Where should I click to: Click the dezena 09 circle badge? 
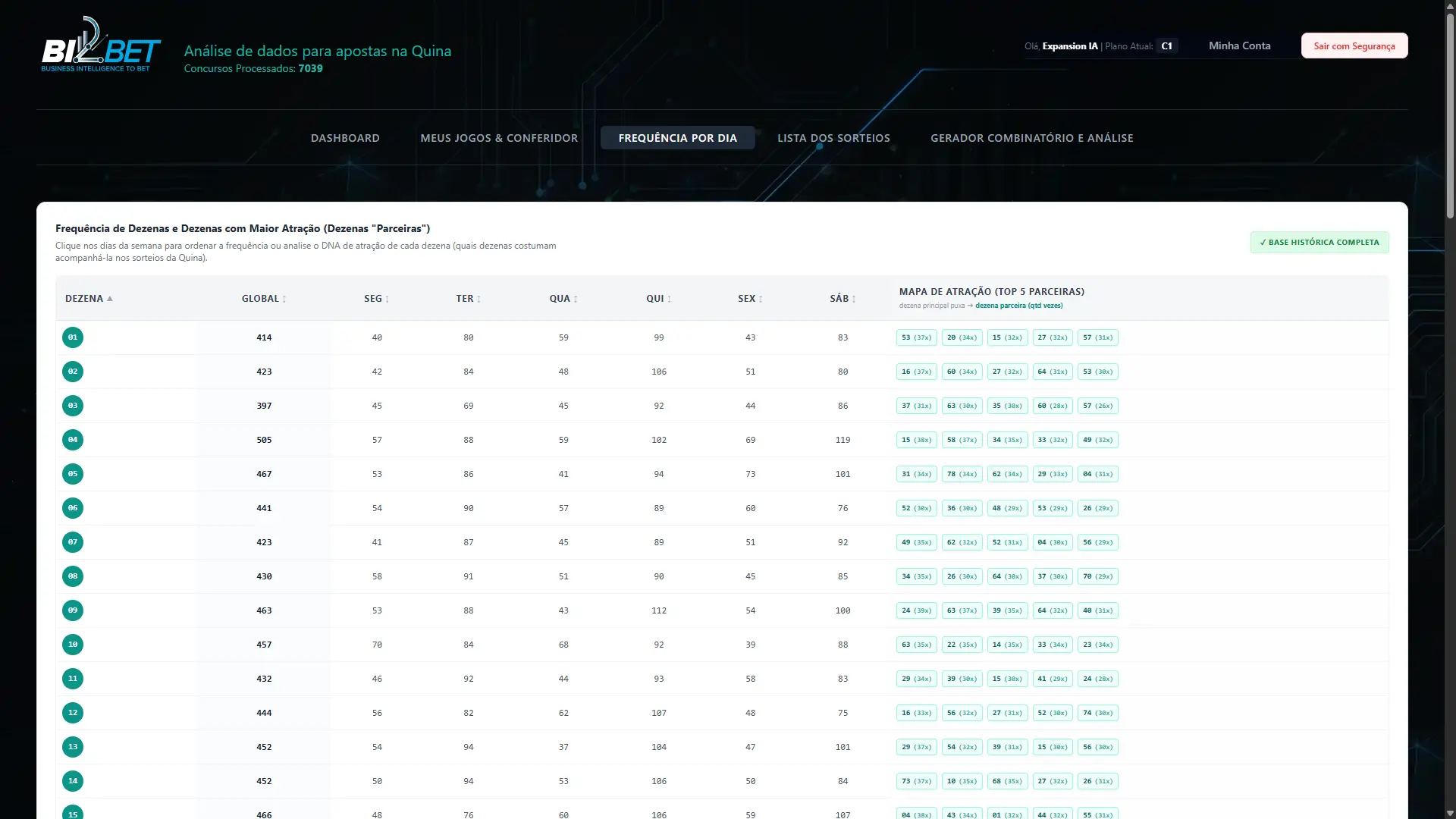tap(73, 610)
